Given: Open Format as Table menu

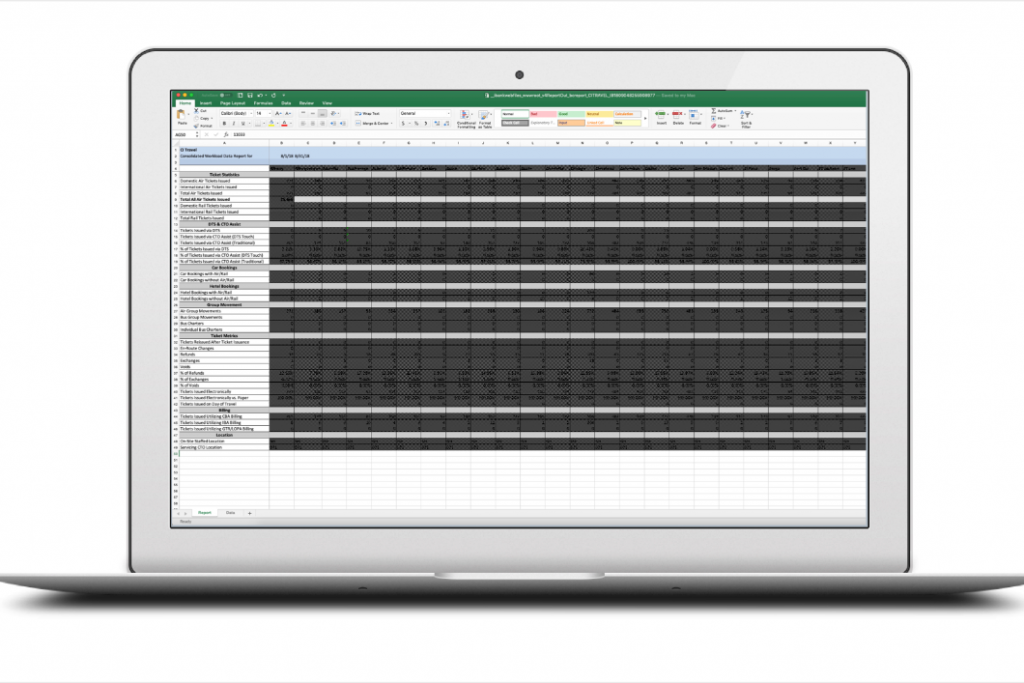Looking at the screenshot, I should click(x=485, y=119).
